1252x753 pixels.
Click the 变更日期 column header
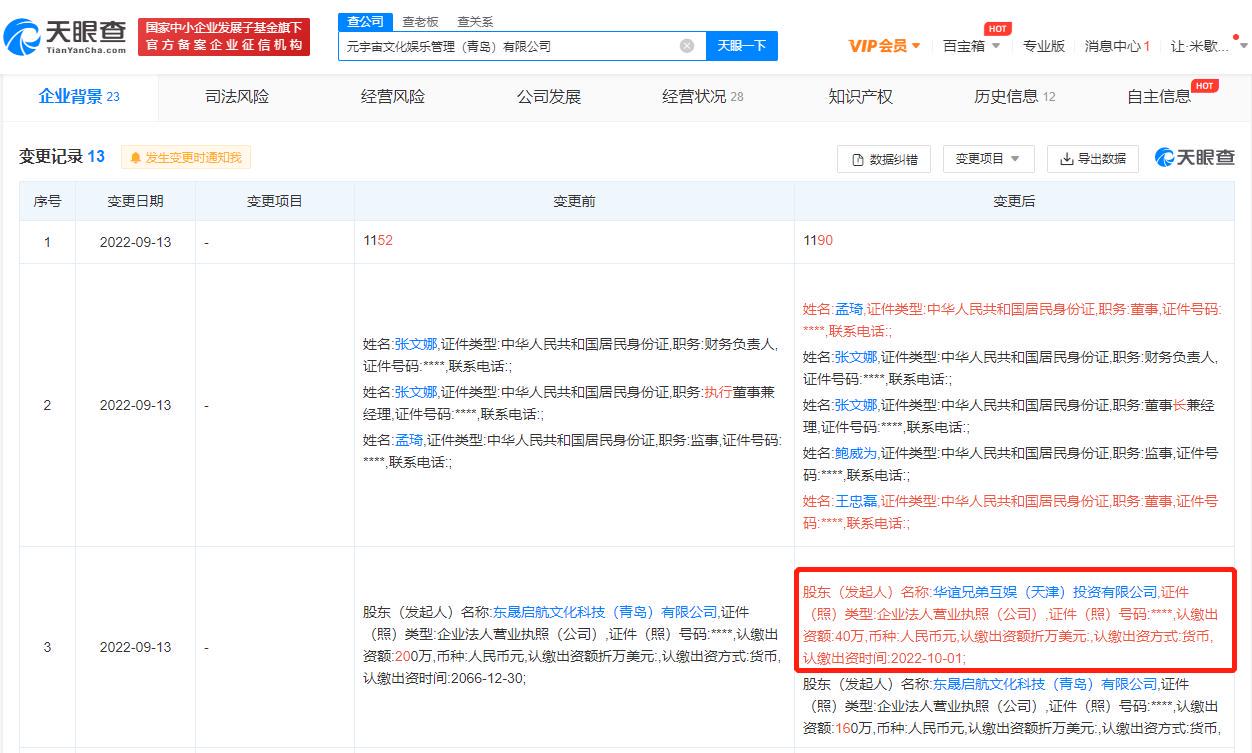[x=135, y=201]
